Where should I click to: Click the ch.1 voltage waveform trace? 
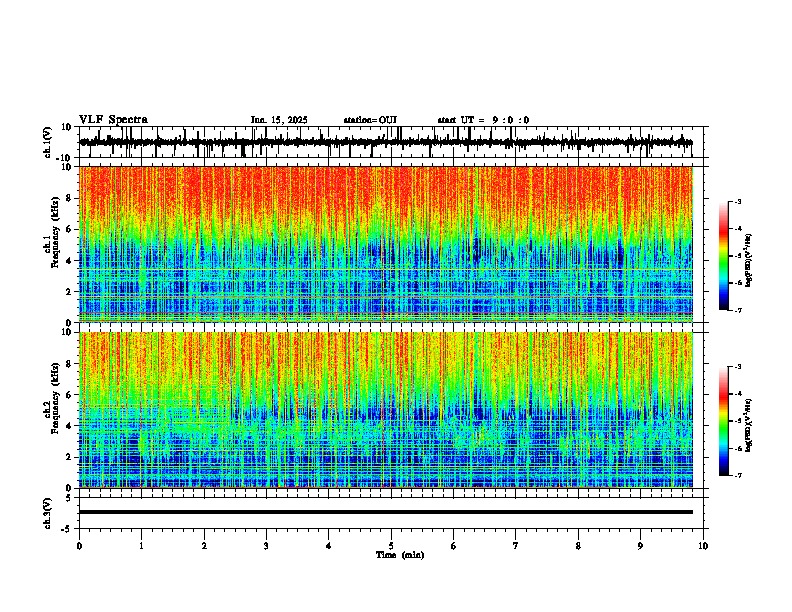pyautogui.click(x=386, y=142)
